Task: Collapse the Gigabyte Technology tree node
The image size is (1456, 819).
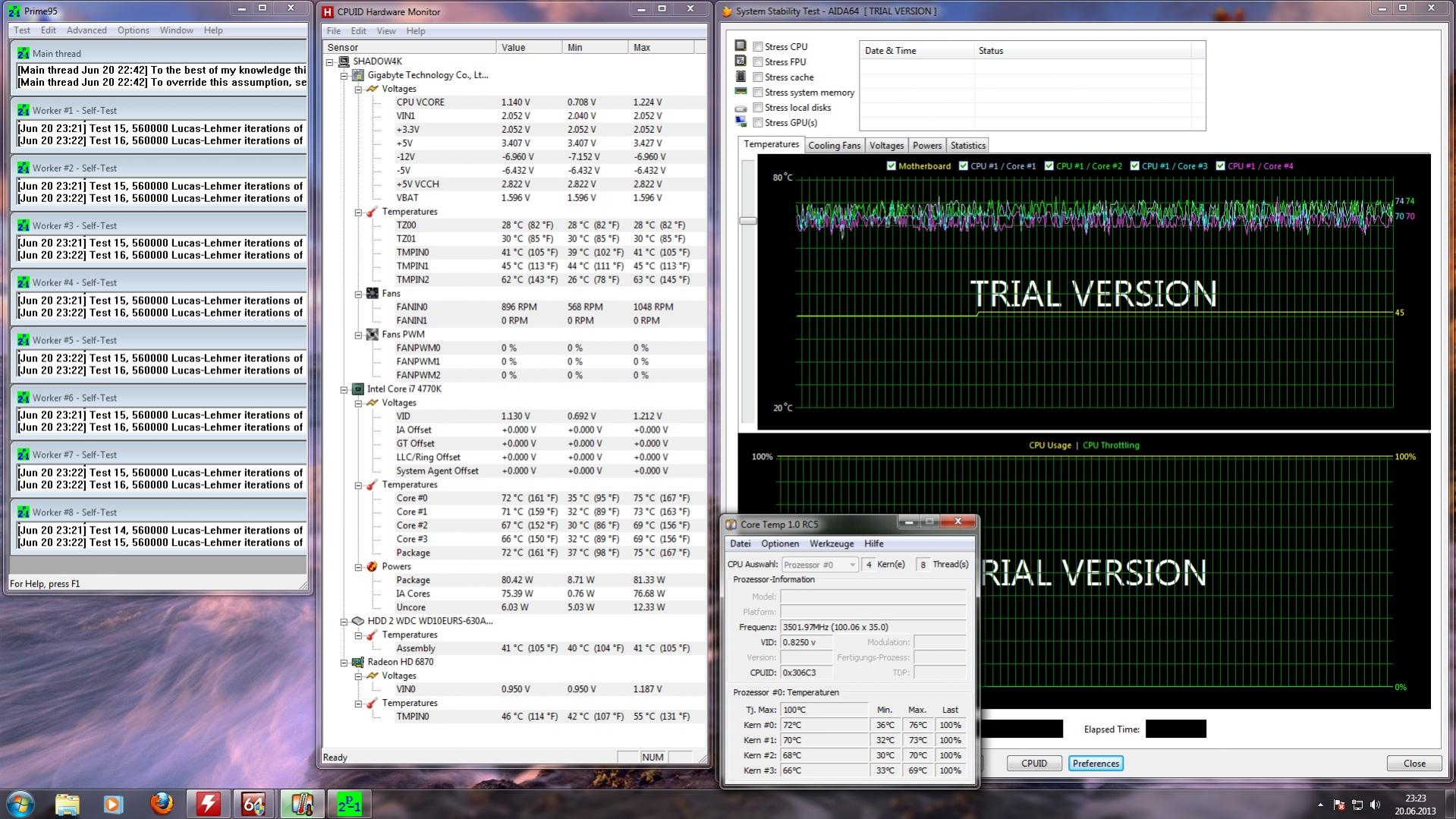Action: pyautogui.click(x=344, y=75)
